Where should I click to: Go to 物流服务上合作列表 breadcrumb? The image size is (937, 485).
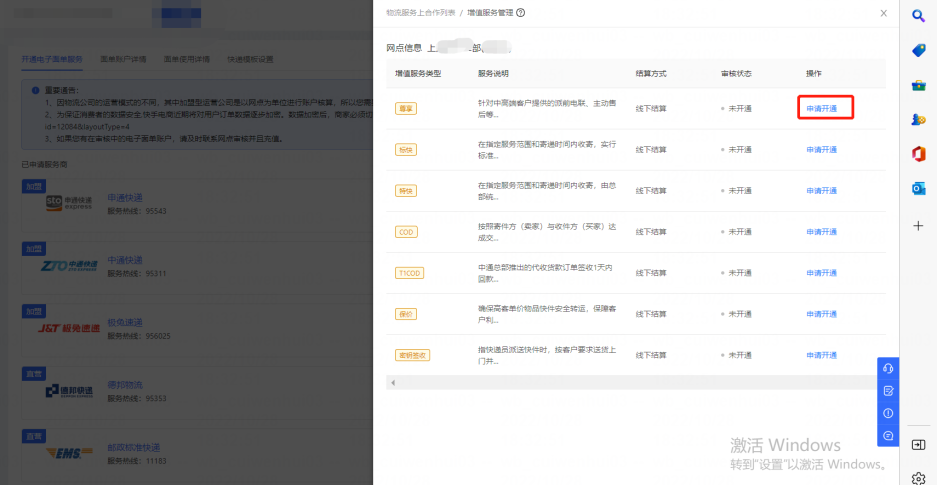coord(420,13)
